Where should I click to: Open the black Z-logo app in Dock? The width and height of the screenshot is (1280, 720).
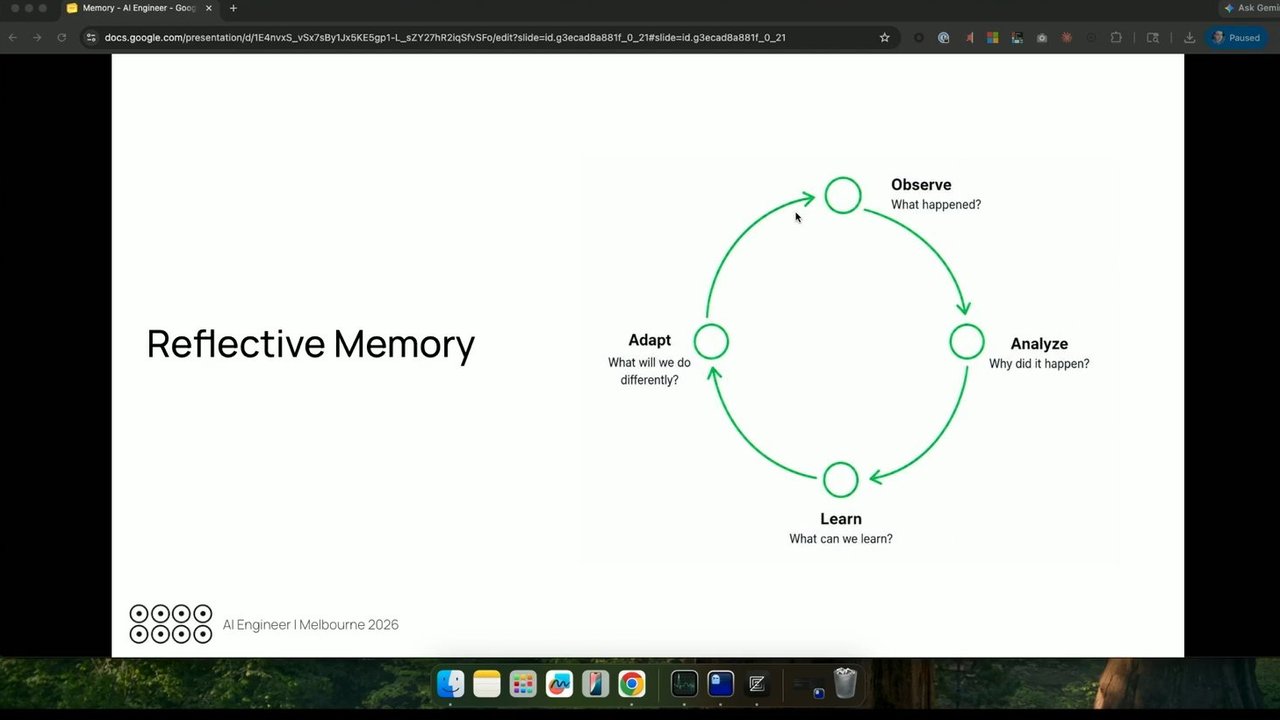(x=757, y=684)
